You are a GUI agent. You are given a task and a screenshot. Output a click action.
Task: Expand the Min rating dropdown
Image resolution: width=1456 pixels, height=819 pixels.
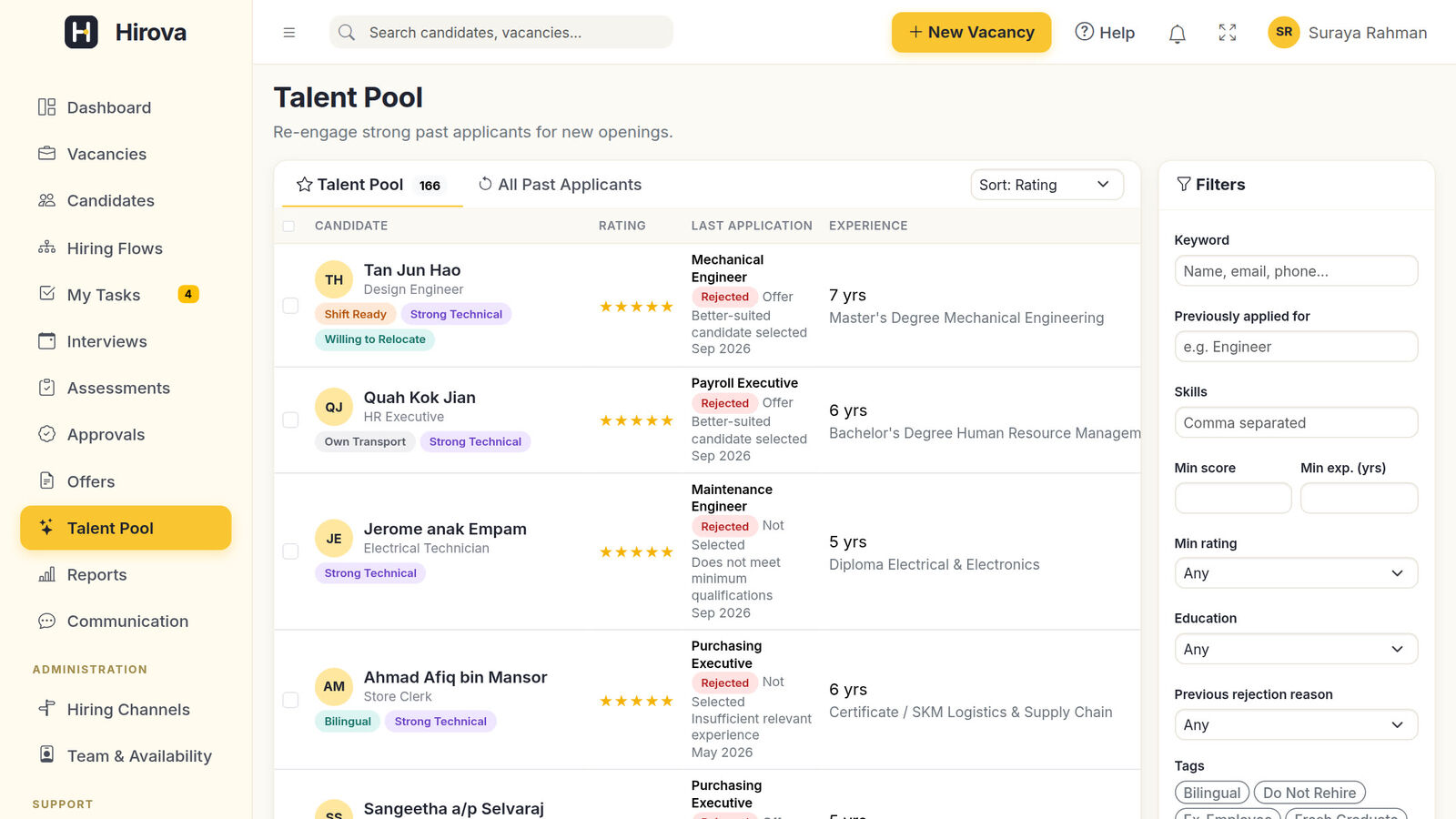[x=1296, y=573]
